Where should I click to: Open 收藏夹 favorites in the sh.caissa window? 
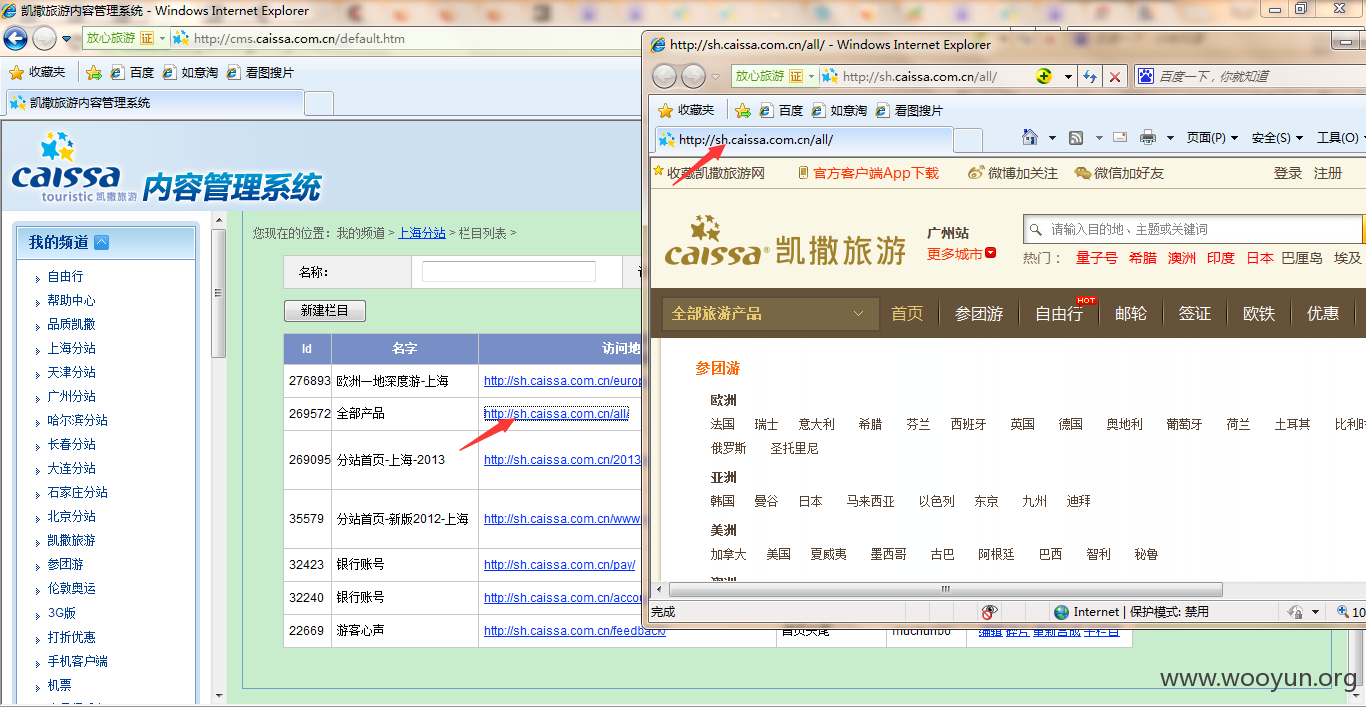click(x=686, y=110)
